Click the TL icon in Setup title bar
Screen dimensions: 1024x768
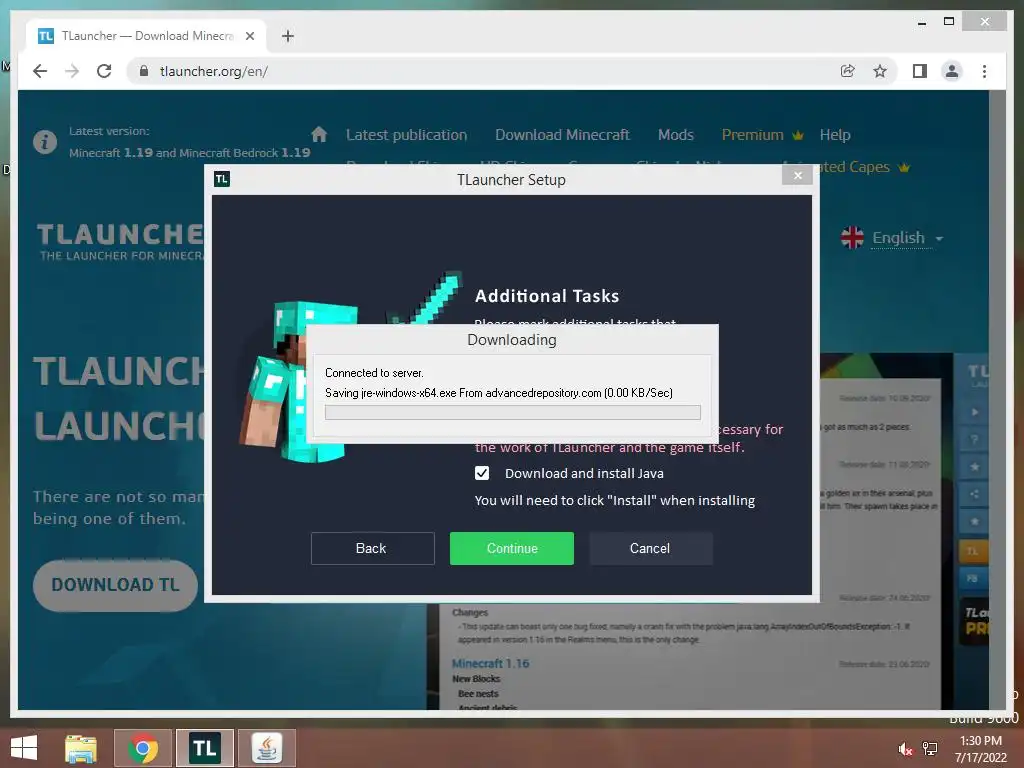222,179
